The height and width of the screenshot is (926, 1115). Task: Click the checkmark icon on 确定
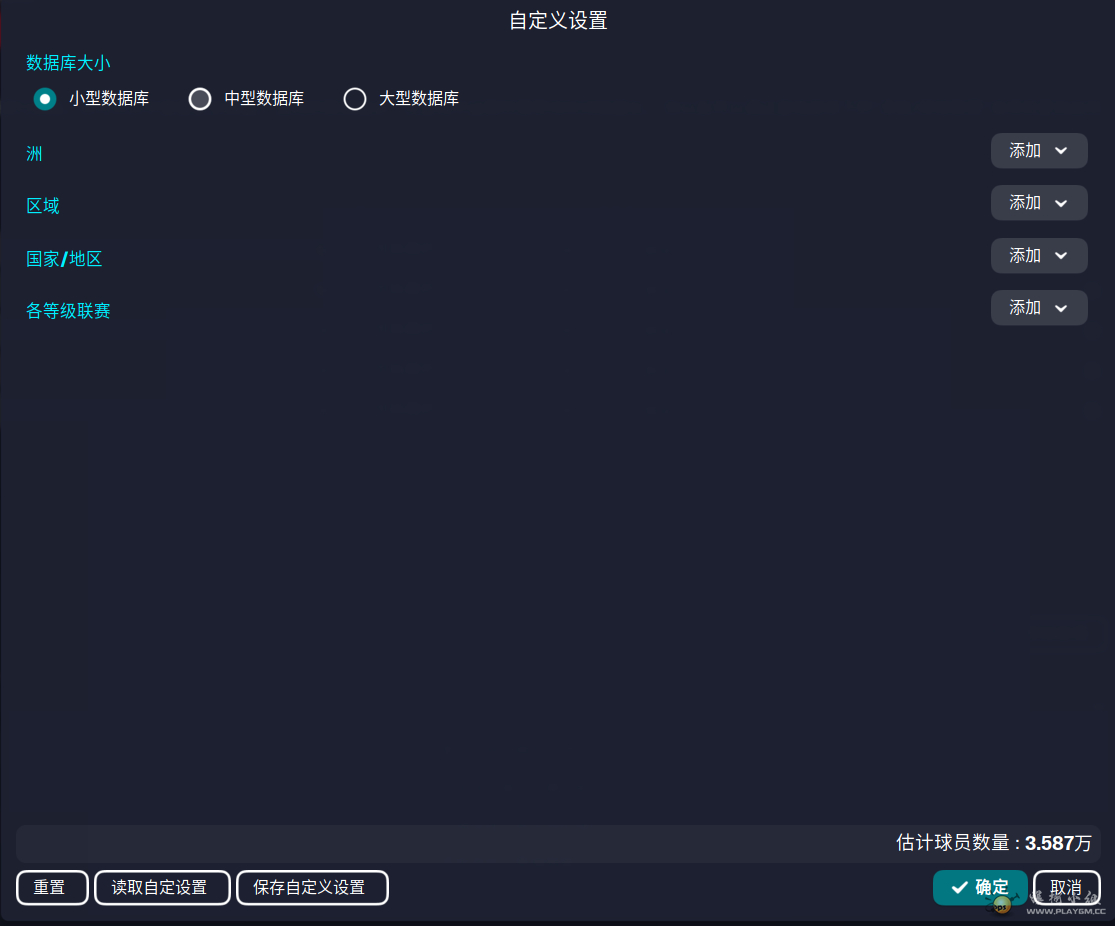point(959,888)
